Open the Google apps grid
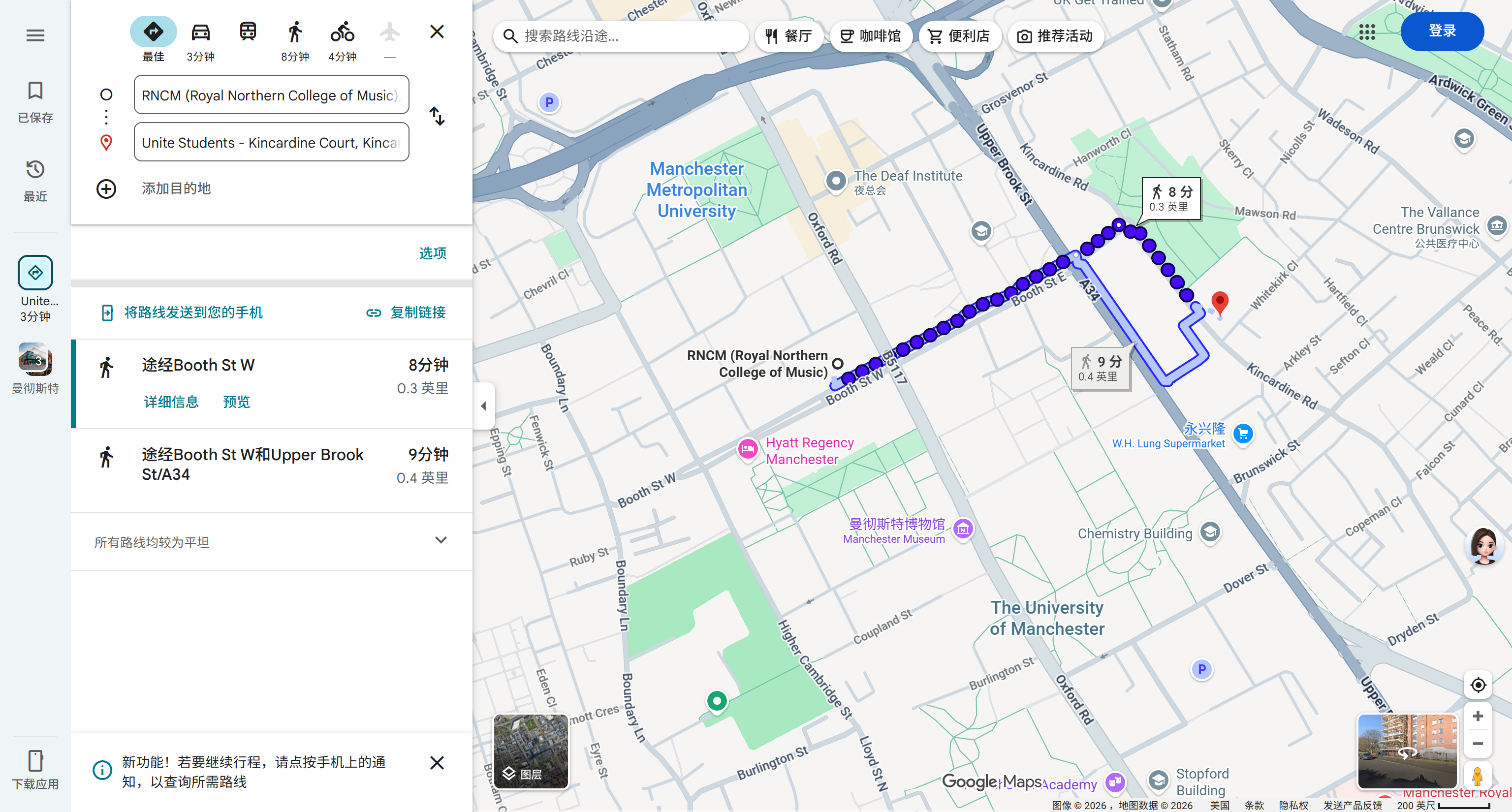Image resolution: width=1512 pixels, height=812 pixels. (x=1366, y=32)
